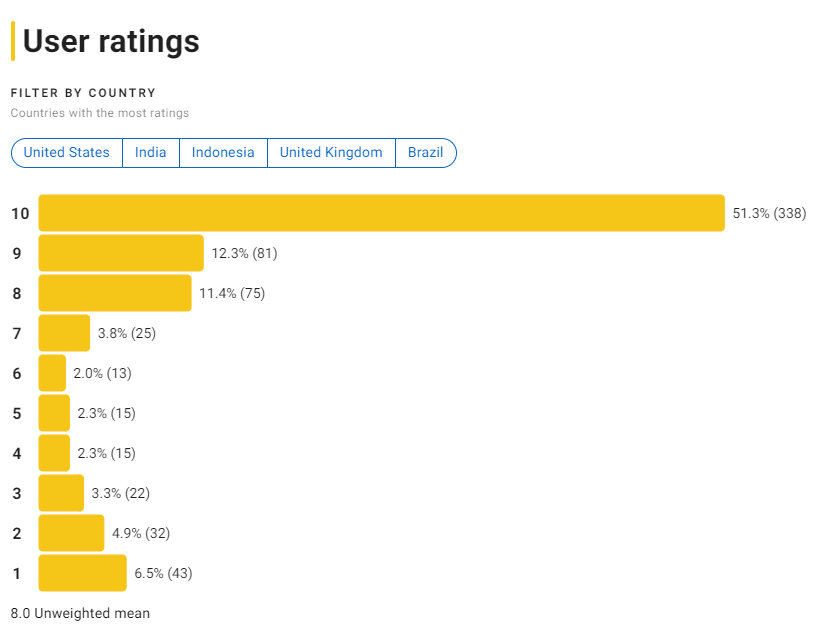Select the rating 8 bar

pyautogui.click(x=113, y=293)
